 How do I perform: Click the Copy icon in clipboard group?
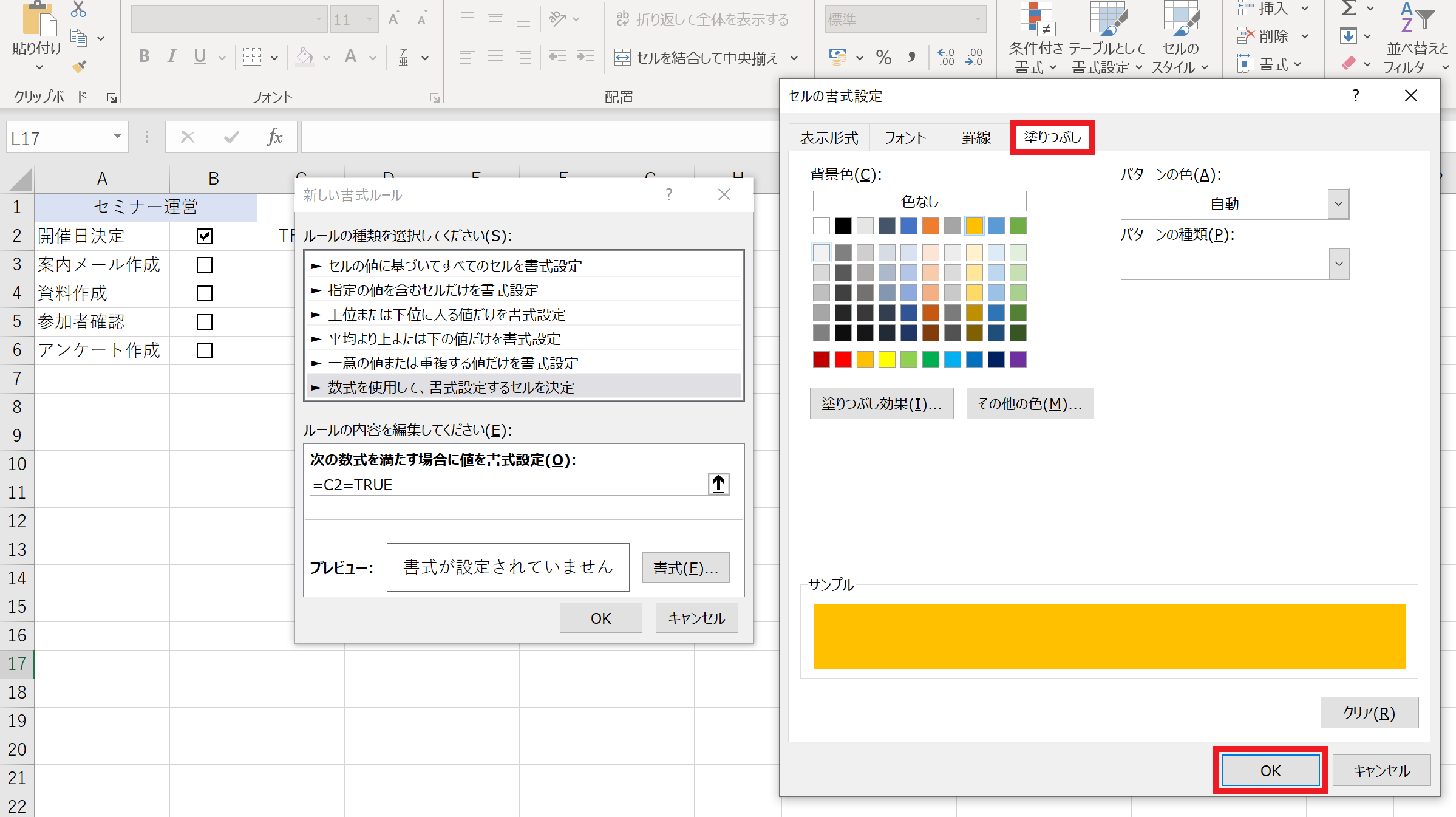click(78, 38)
